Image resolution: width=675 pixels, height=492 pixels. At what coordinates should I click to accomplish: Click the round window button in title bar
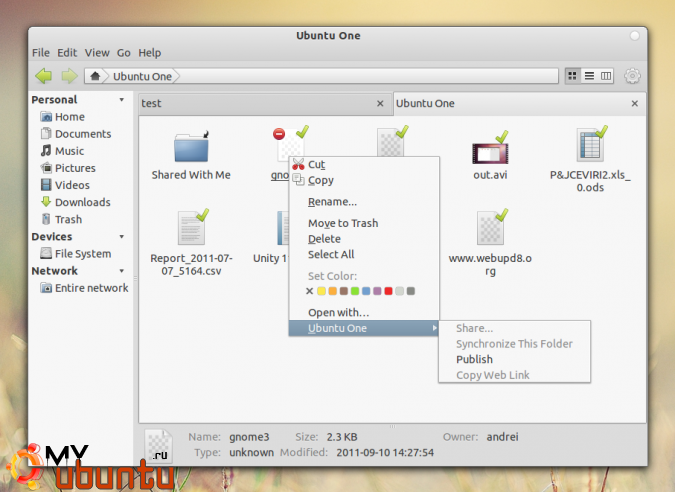coord(635,36)
